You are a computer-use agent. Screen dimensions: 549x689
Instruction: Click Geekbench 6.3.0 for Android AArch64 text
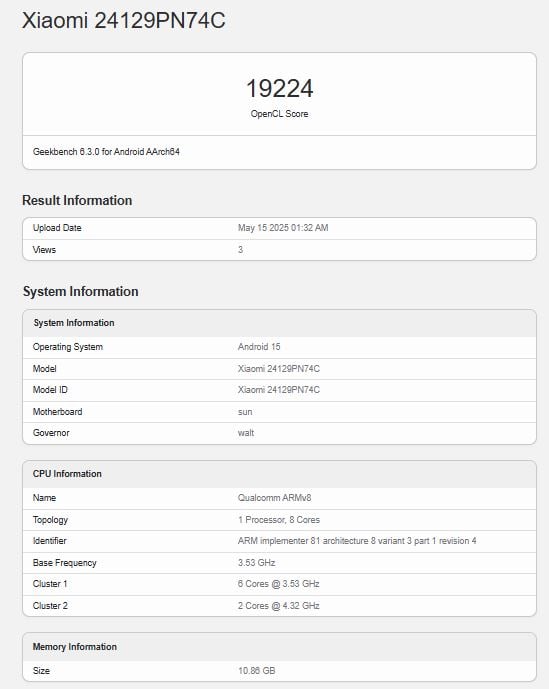[106, 152]
